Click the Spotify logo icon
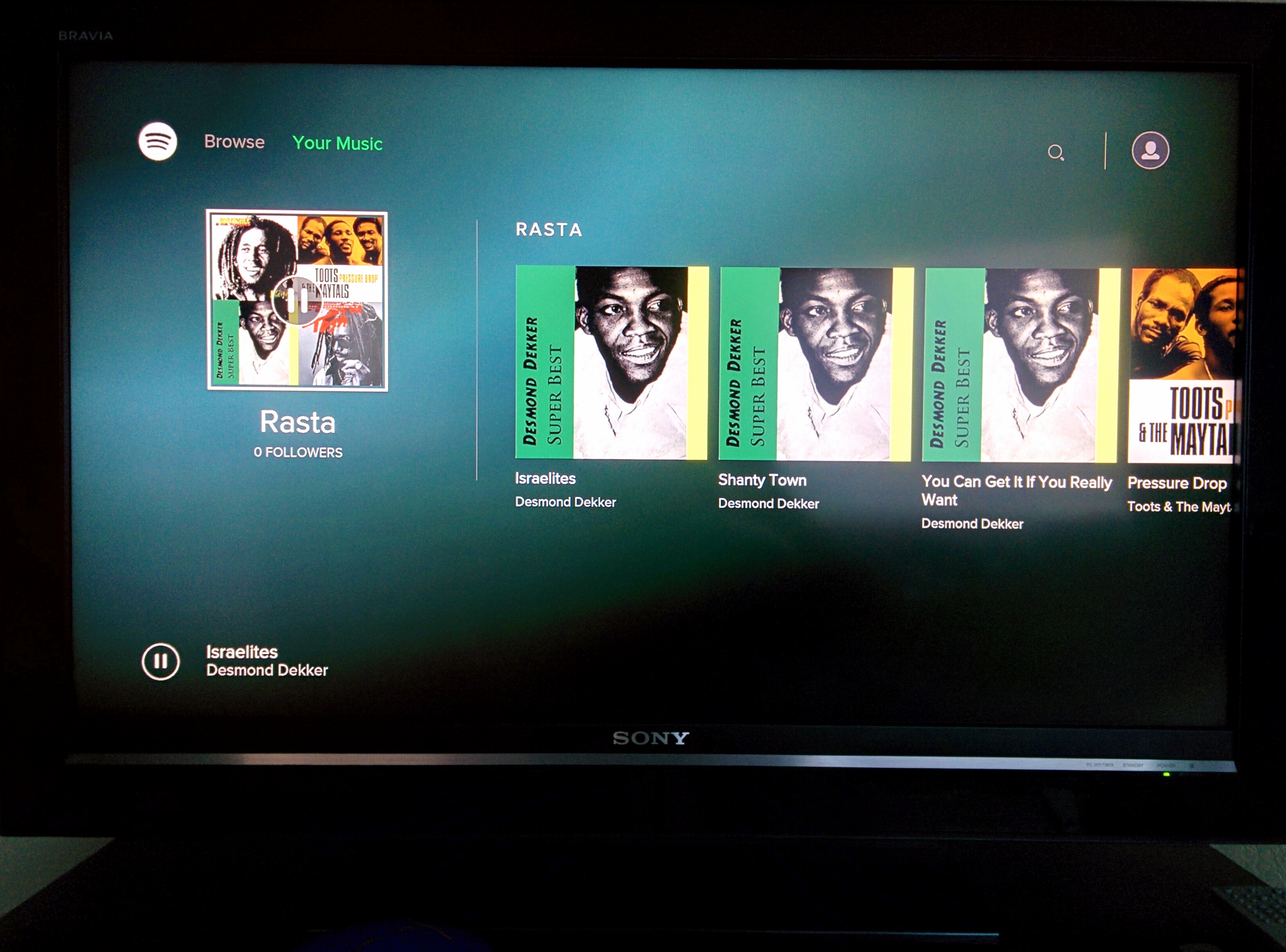 [x=157, y=141]
